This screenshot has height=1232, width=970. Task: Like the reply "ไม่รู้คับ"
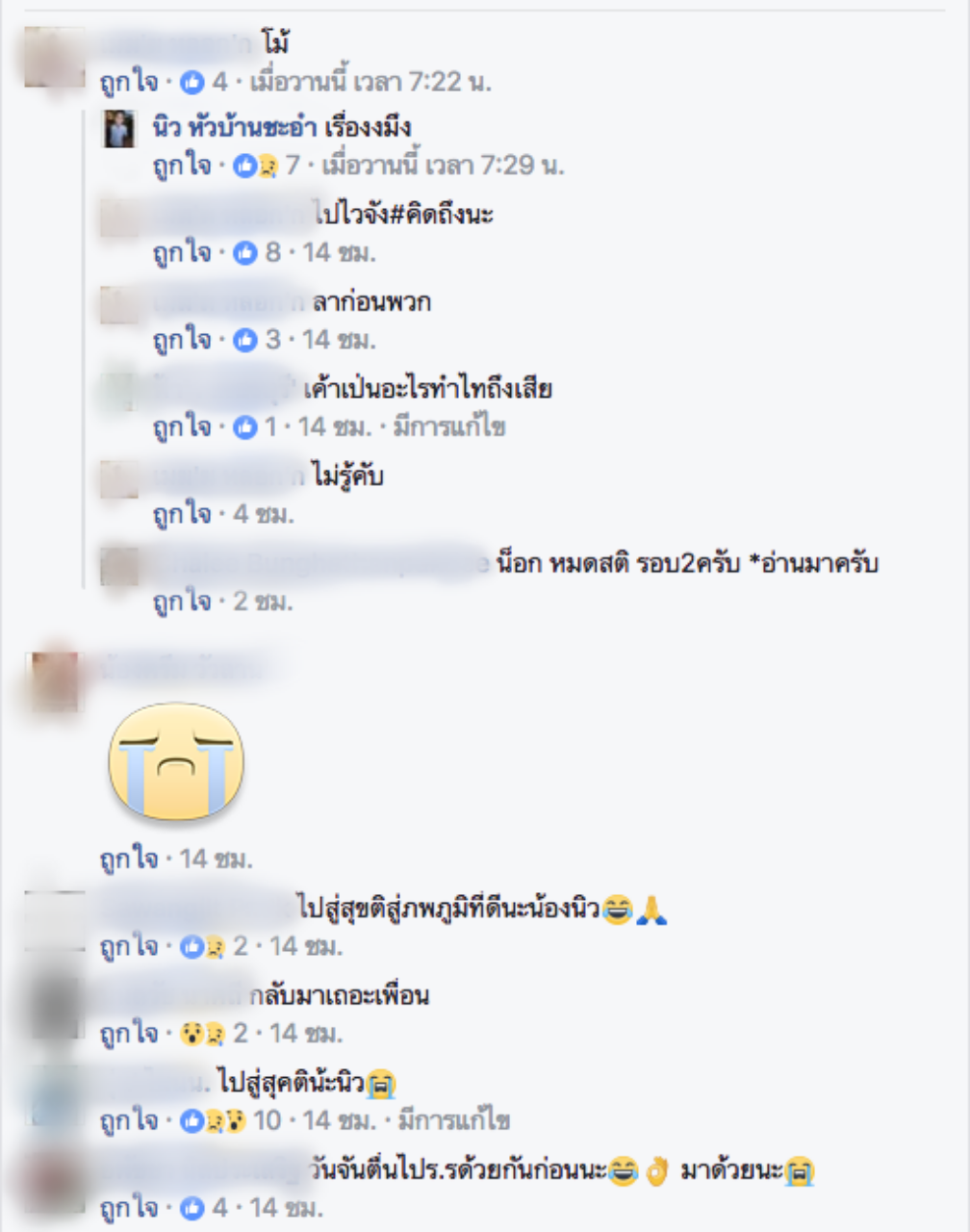click(x=181, y=515)
